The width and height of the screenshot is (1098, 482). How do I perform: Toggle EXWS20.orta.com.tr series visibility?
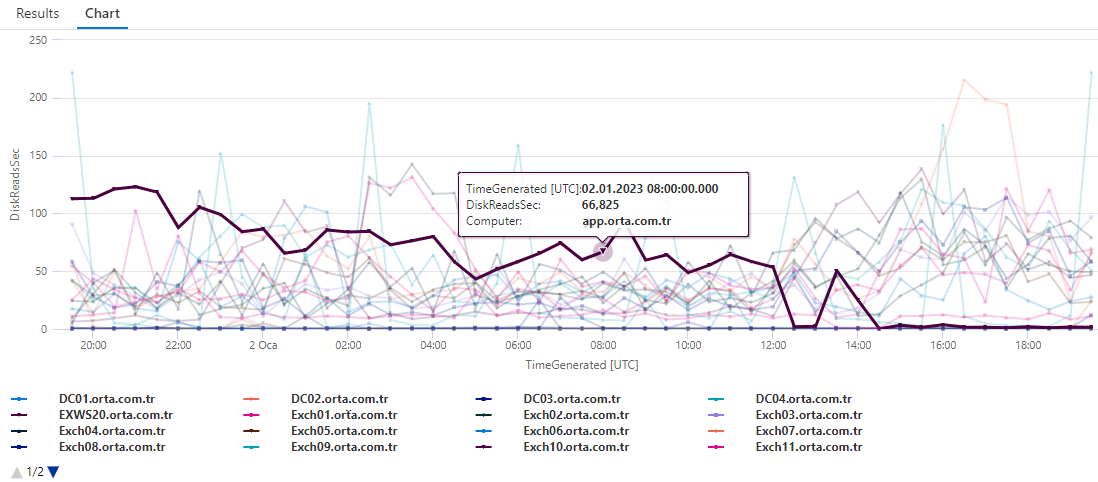pos(116,415)
